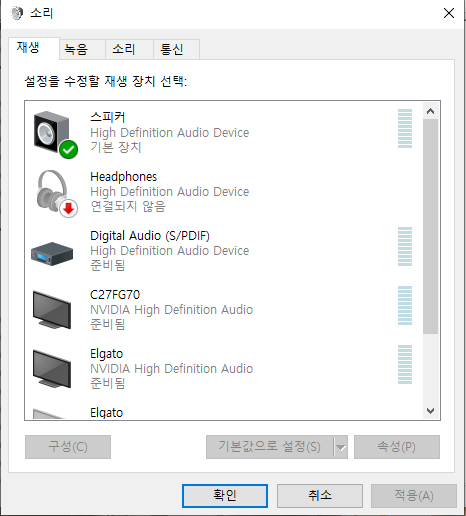Click the 취소 button

tap(320, 496)
